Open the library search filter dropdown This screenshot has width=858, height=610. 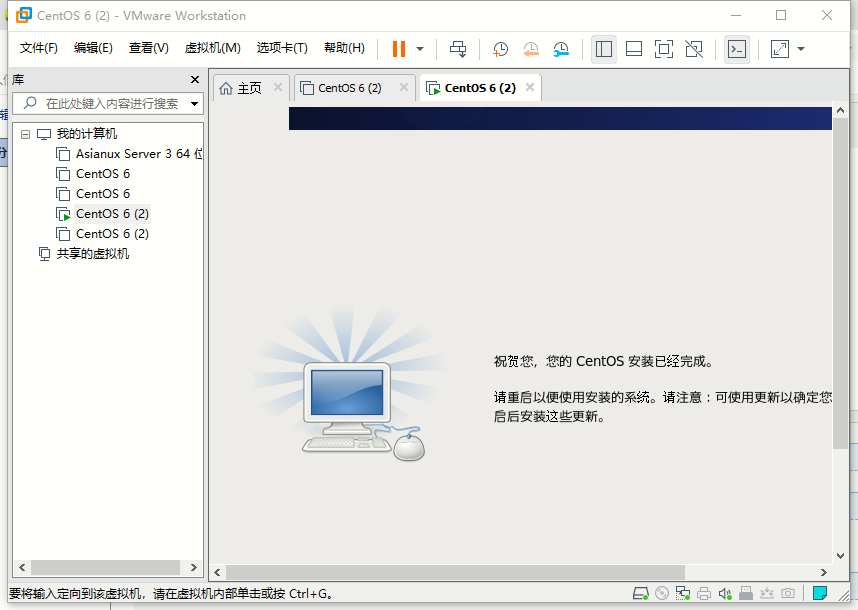point(194,103)
